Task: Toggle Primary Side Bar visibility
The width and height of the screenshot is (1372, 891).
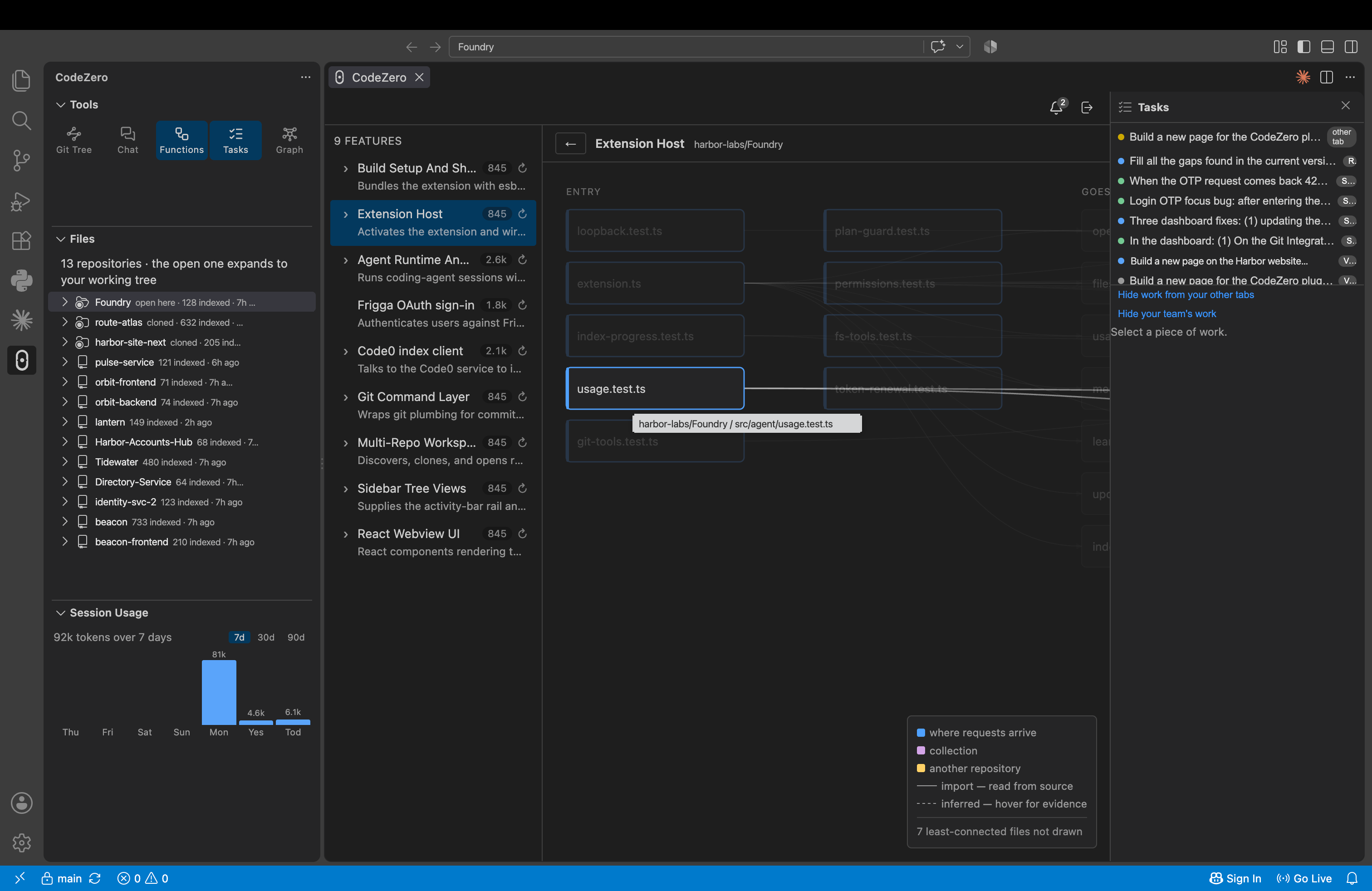Action: pos(1303,47)
